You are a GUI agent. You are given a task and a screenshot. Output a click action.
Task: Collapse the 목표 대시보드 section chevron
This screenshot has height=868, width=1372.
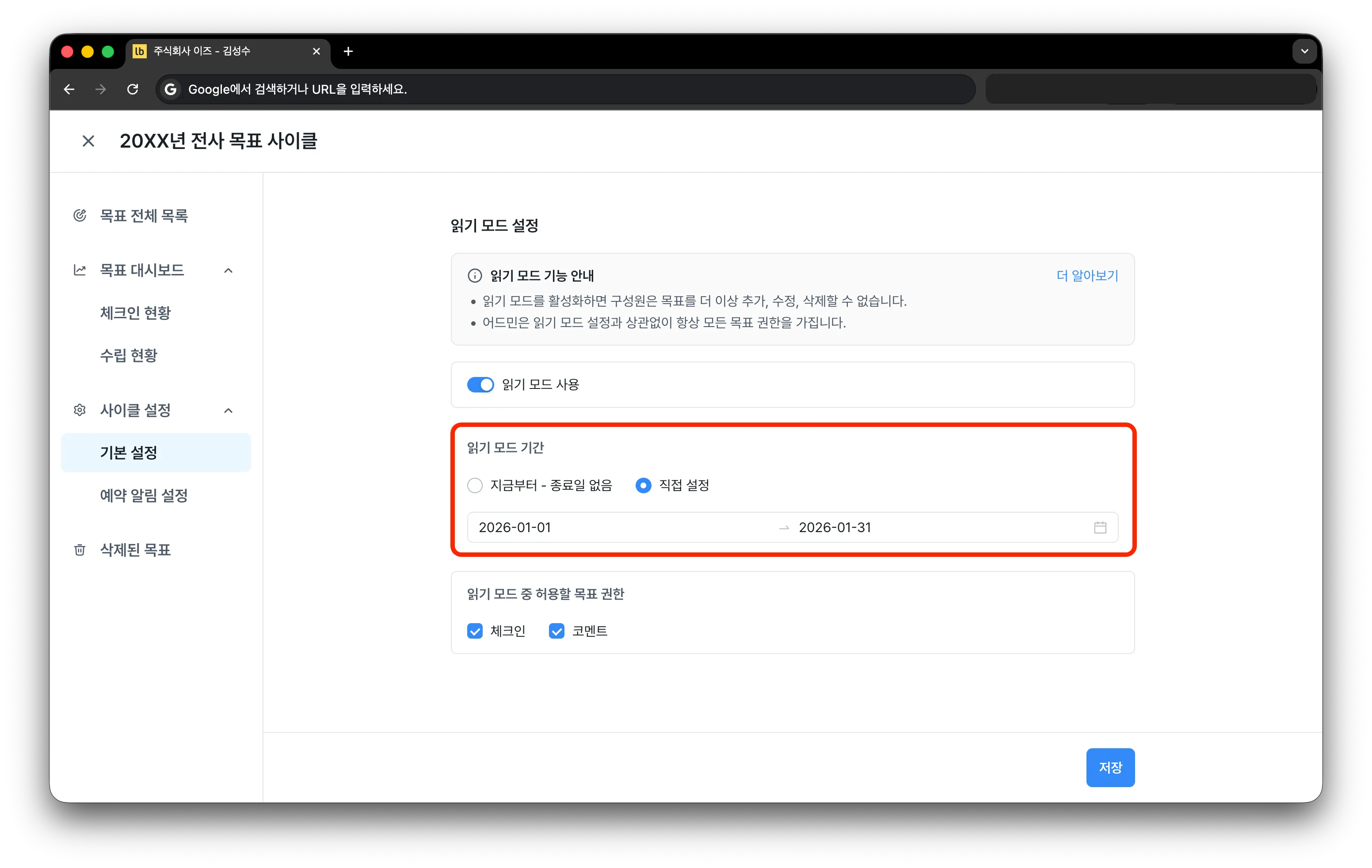coord(229,270)
